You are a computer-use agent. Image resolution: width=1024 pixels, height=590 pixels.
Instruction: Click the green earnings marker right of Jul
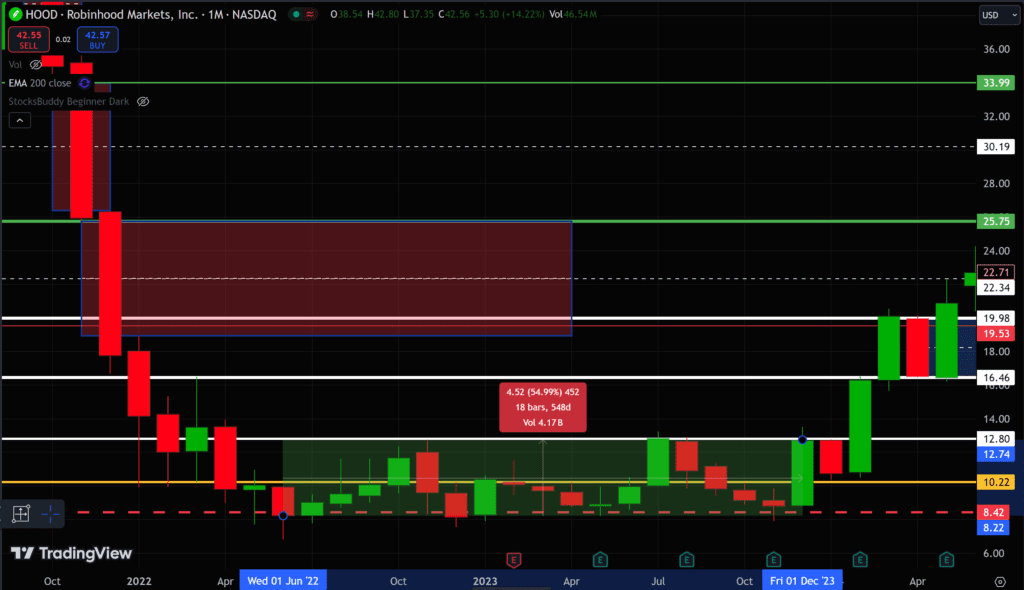click(686, 559)
